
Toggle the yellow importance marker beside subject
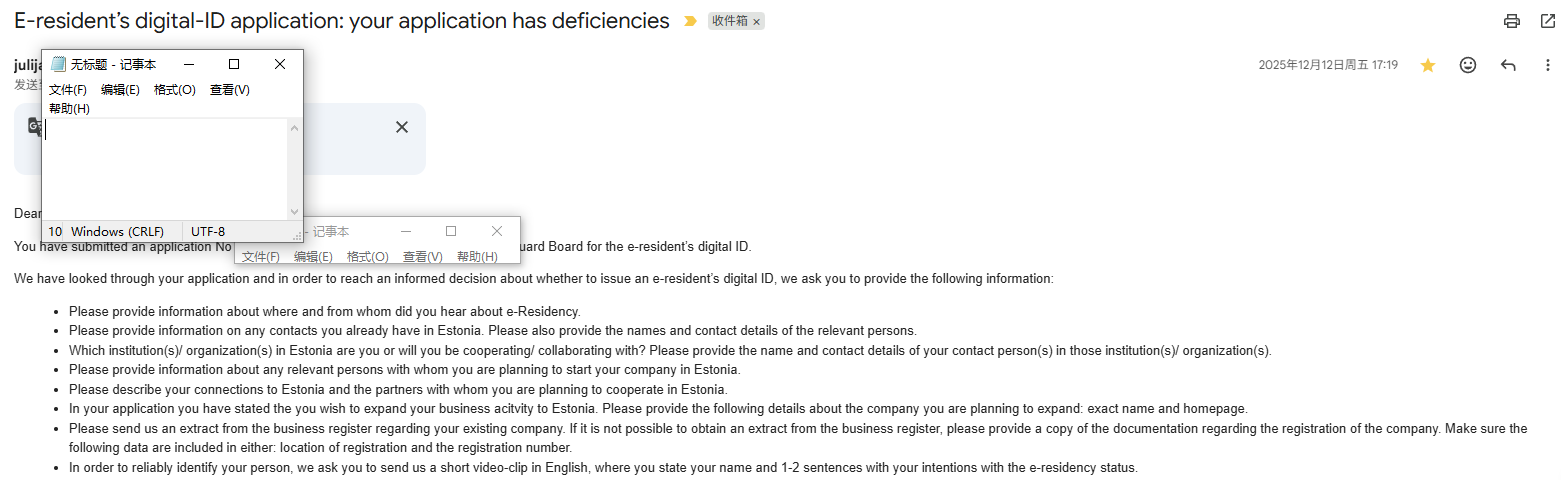690,21
